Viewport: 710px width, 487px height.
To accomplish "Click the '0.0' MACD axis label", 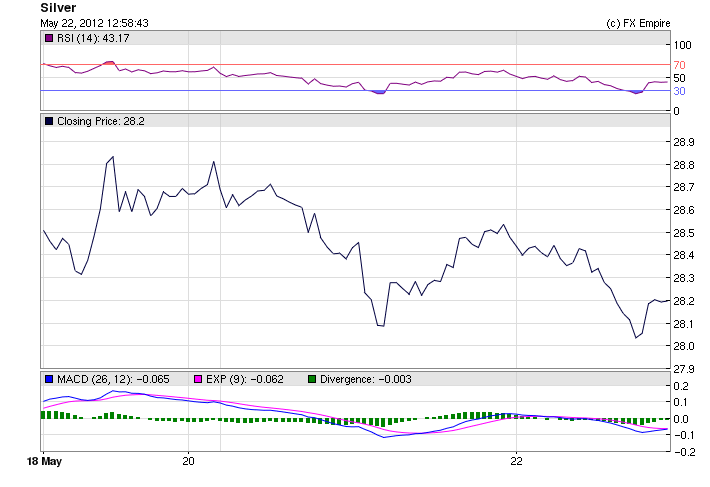I will coord(681,419).
